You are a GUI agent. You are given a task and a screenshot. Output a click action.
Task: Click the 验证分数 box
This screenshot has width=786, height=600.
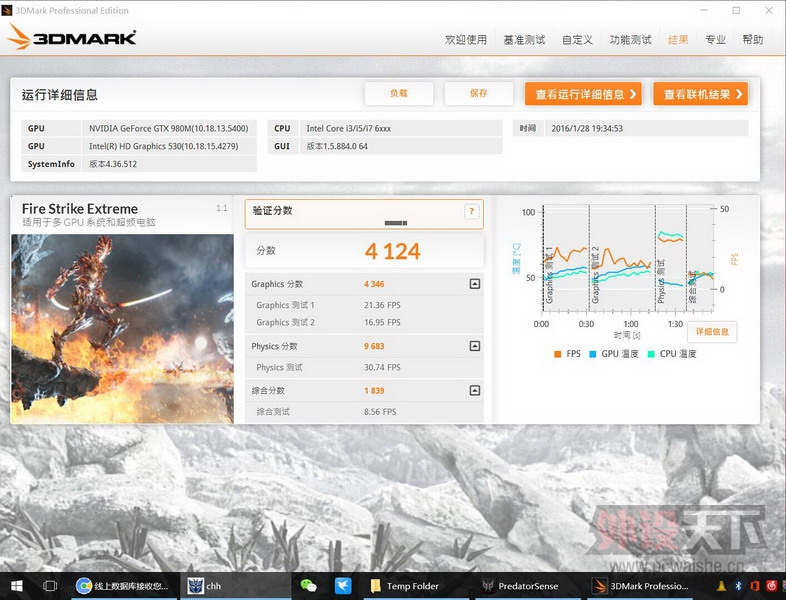click(364, 215)
